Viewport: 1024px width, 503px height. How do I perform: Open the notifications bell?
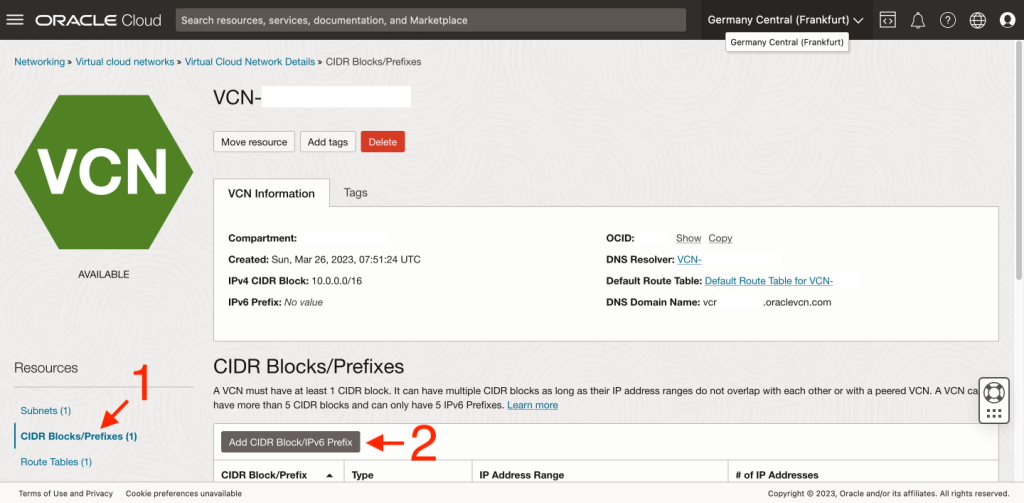point(917,20)
